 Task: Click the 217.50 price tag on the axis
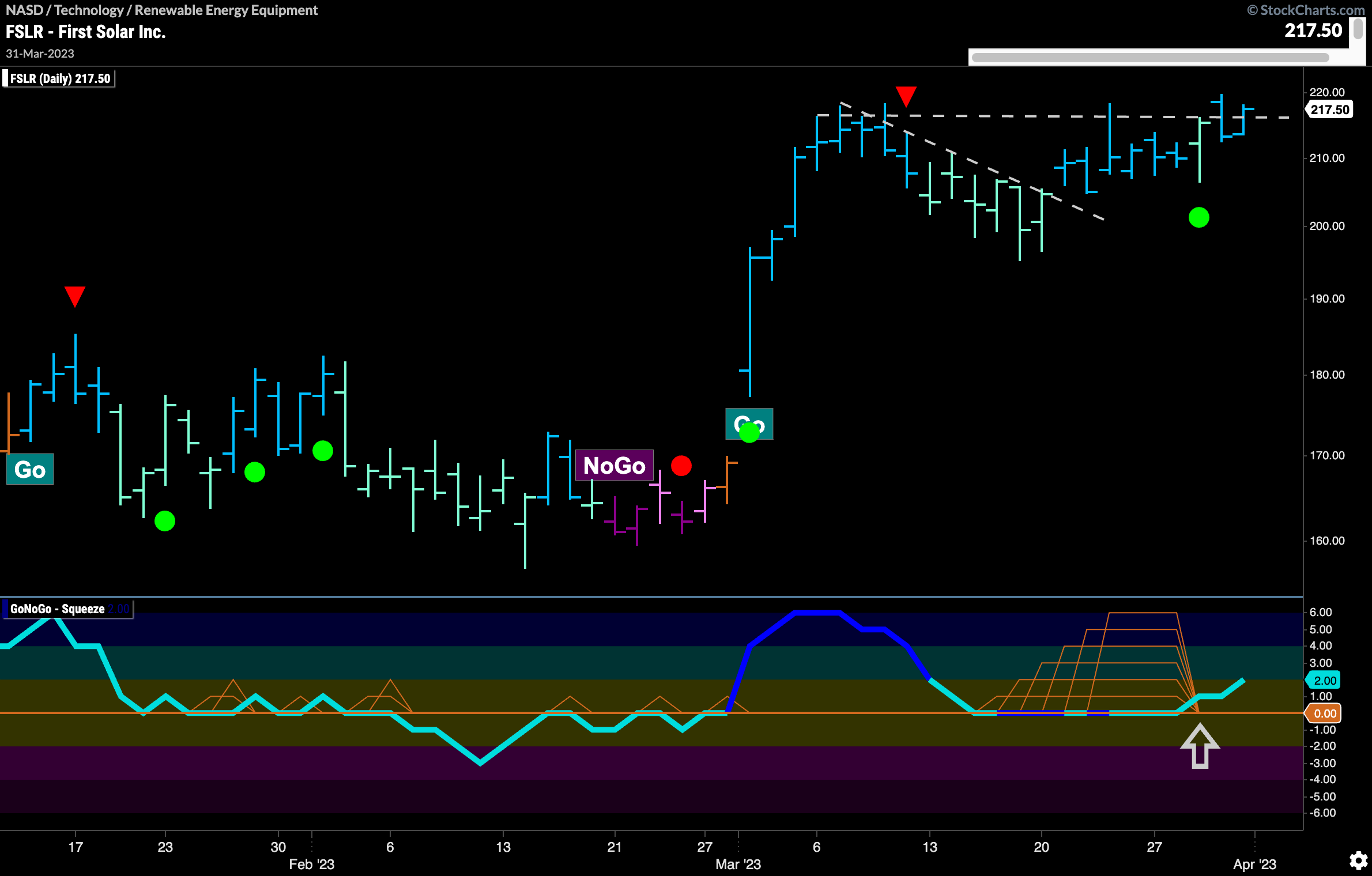tap(1329, 109)
